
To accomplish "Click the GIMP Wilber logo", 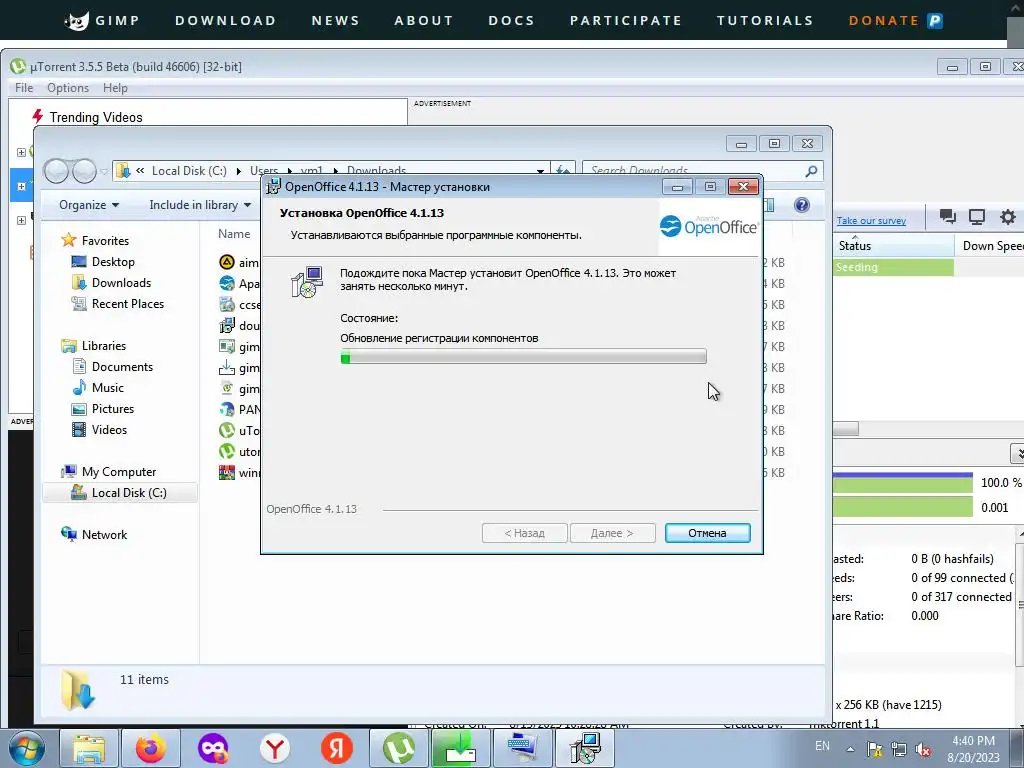I will 77,21.
